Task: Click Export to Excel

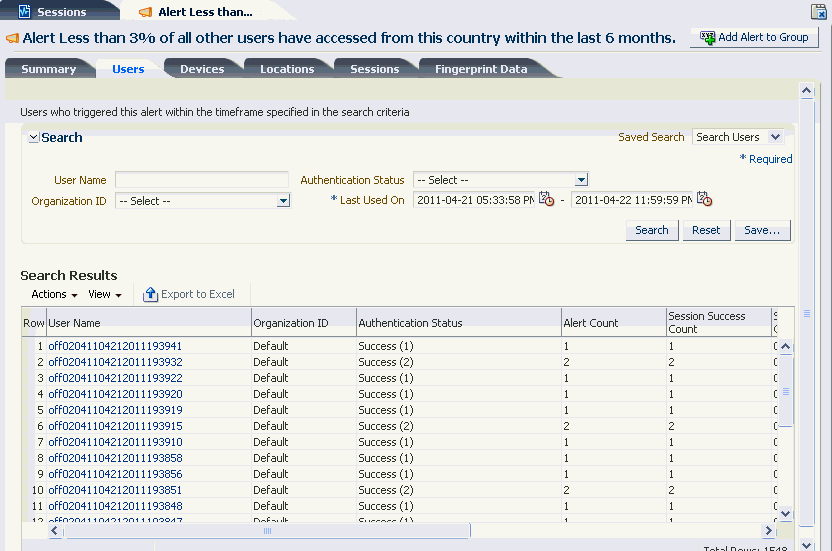Action: coord(189,294)
